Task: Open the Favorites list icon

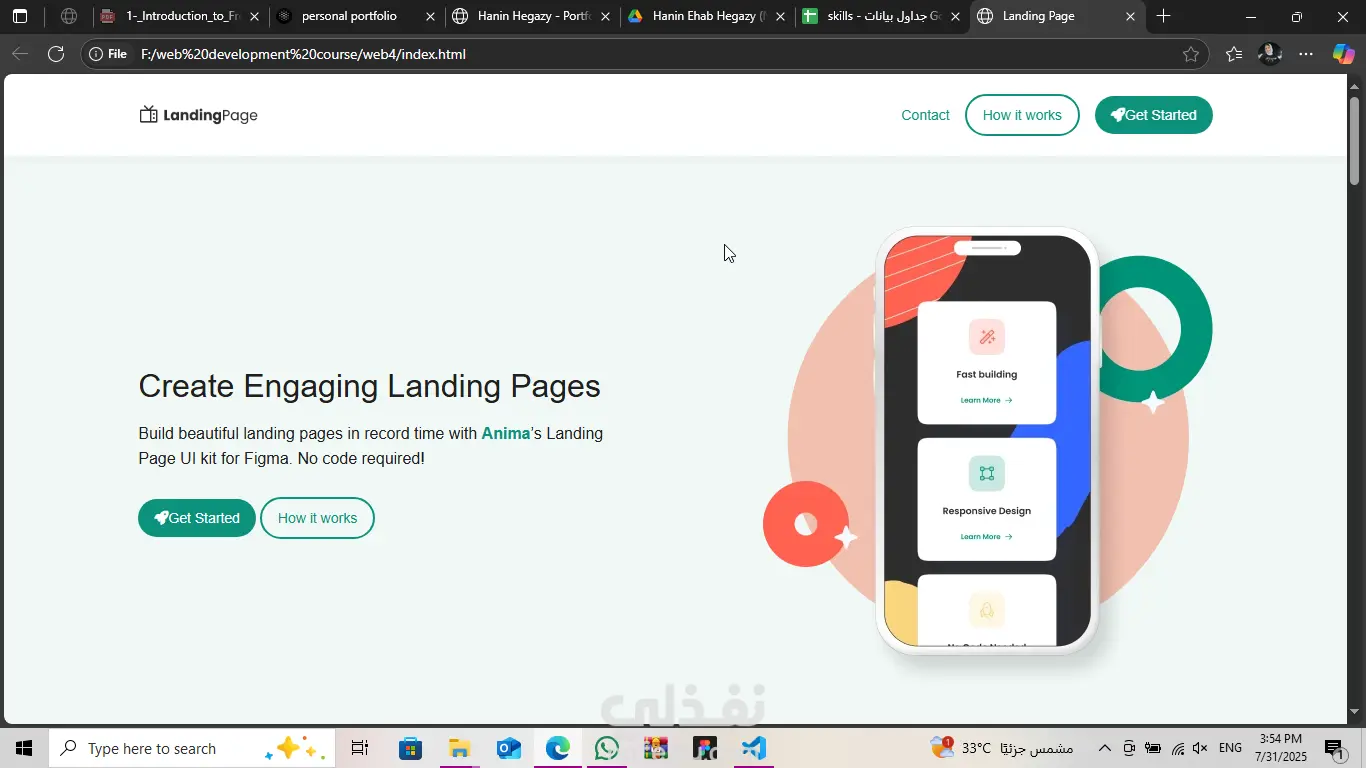Action: [x=1234, y=54]
